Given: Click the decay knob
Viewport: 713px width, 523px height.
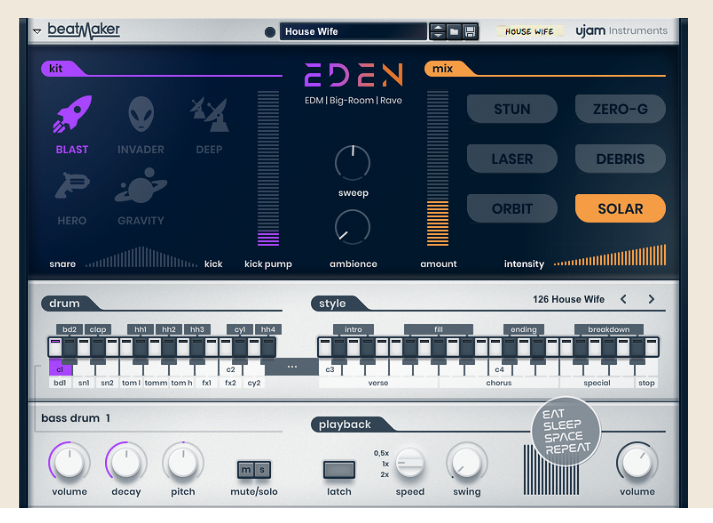Looking at the screenshot, I should coord(126,462).
